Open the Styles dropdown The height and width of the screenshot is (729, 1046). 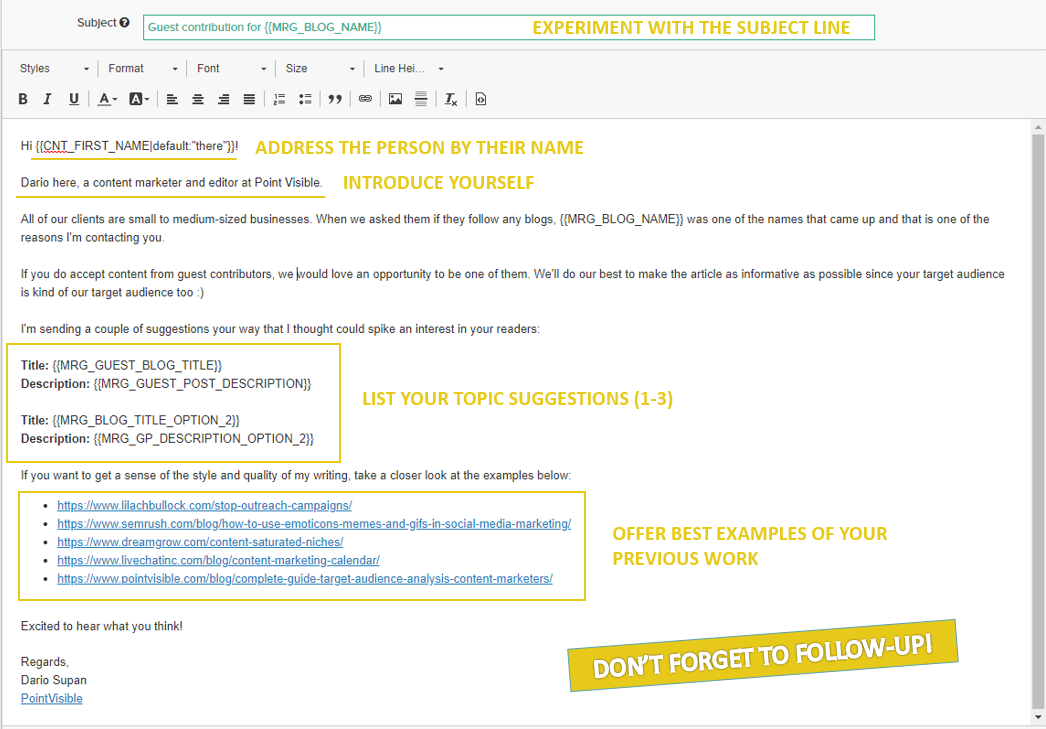[54, 69]
